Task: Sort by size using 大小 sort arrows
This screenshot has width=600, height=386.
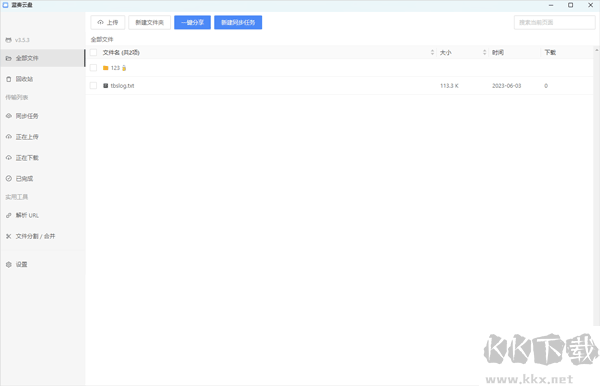Action: pos(484,52)
